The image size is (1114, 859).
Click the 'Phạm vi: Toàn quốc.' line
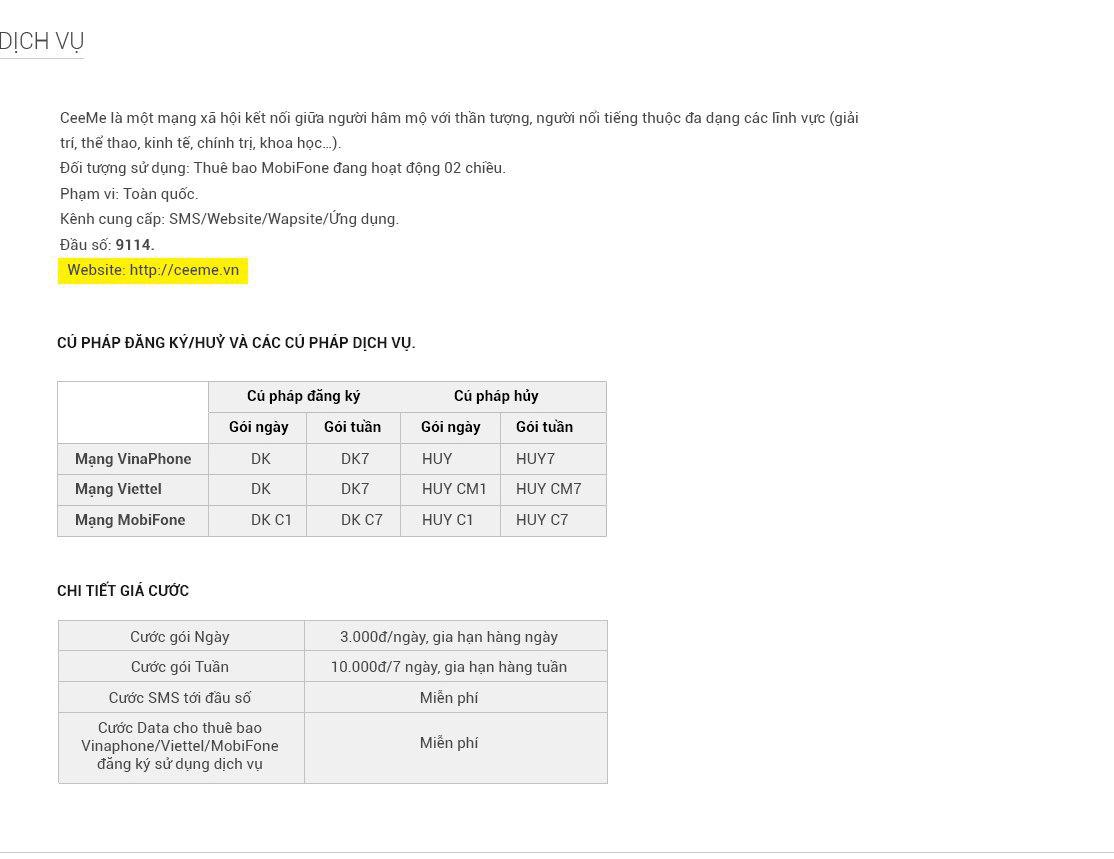[129, 194]
